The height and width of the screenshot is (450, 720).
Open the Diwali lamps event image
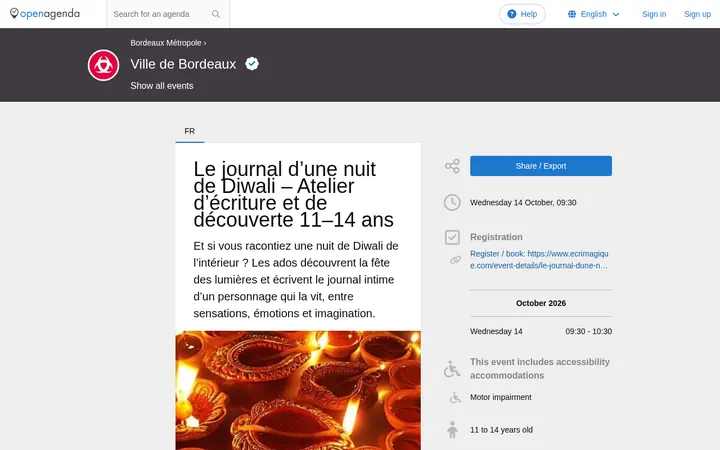[x=298, y=390]
